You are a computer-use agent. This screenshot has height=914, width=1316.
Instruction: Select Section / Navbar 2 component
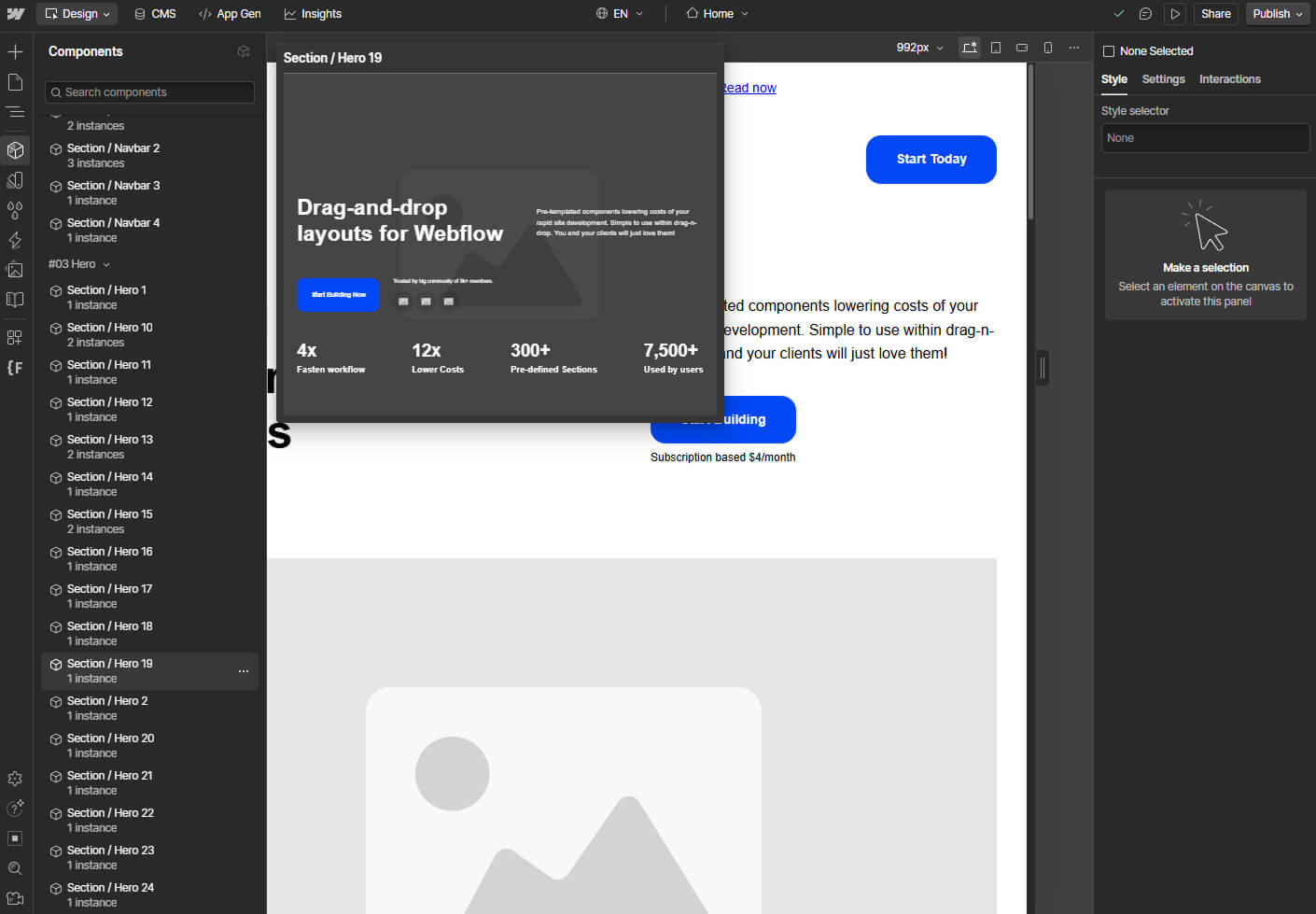point(149,156)
